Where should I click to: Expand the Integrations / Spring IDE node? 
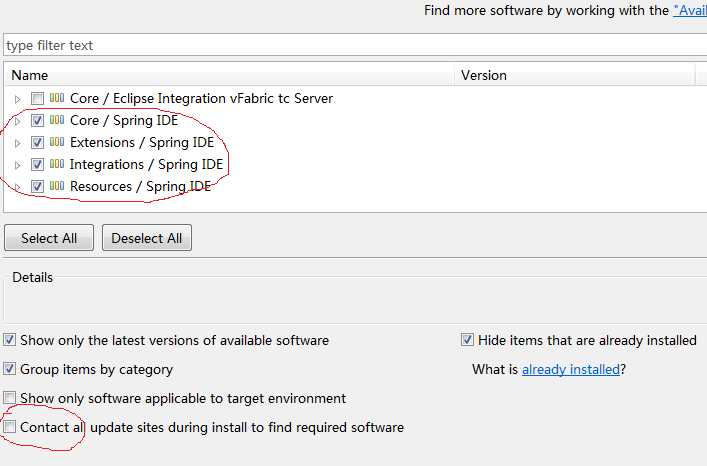18,165
